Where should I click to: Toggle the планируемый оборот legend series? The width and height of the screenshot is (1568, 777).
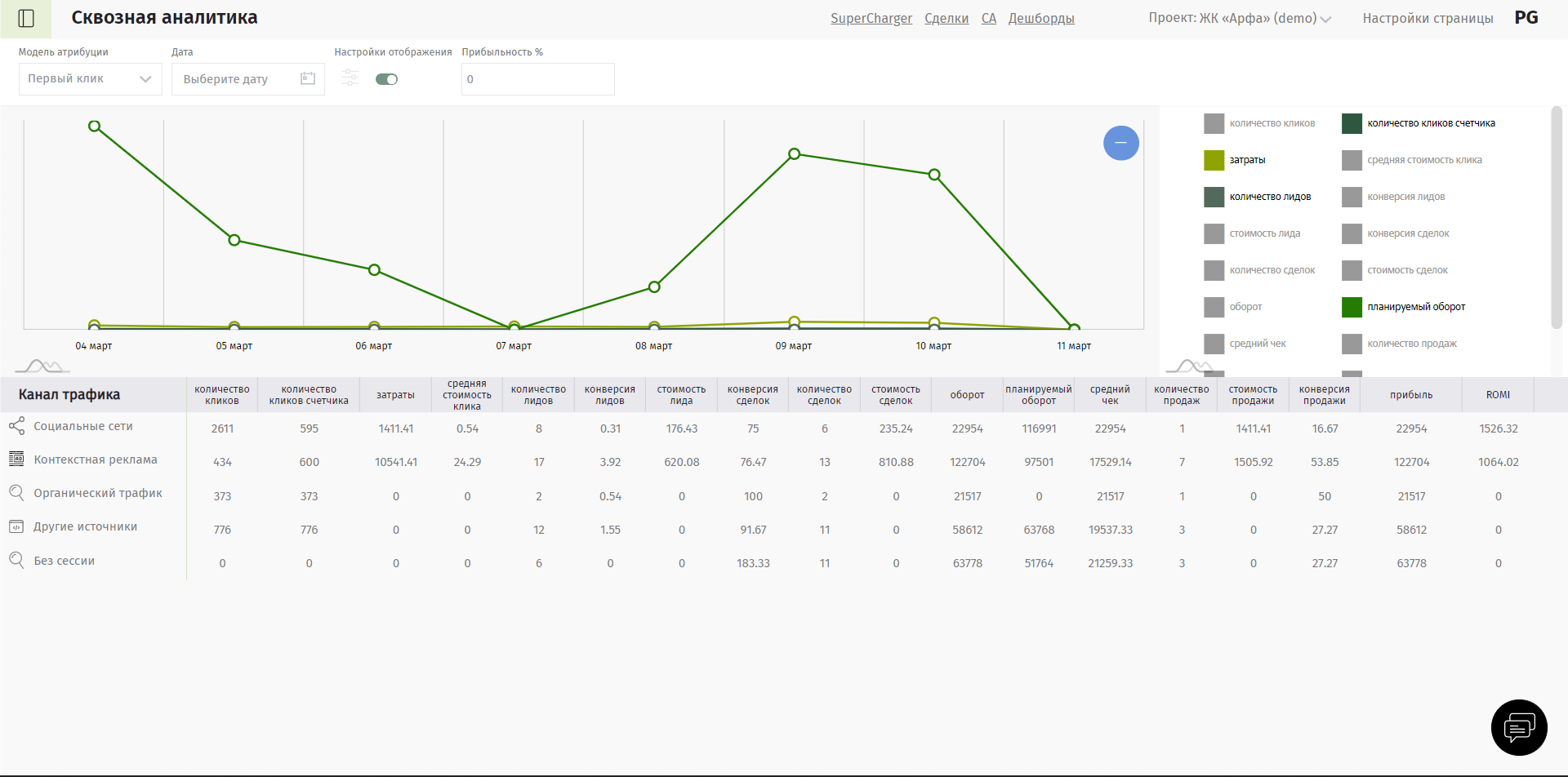tap(1404, 307)
